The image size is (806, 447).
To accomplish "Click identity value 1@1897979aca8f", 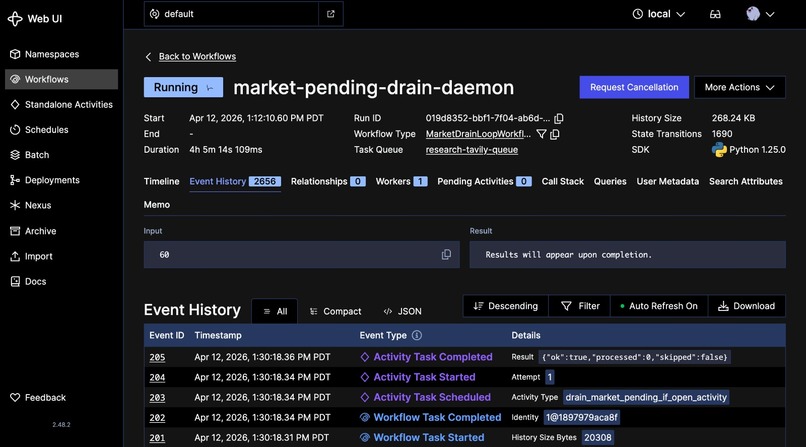I will 581,417.
